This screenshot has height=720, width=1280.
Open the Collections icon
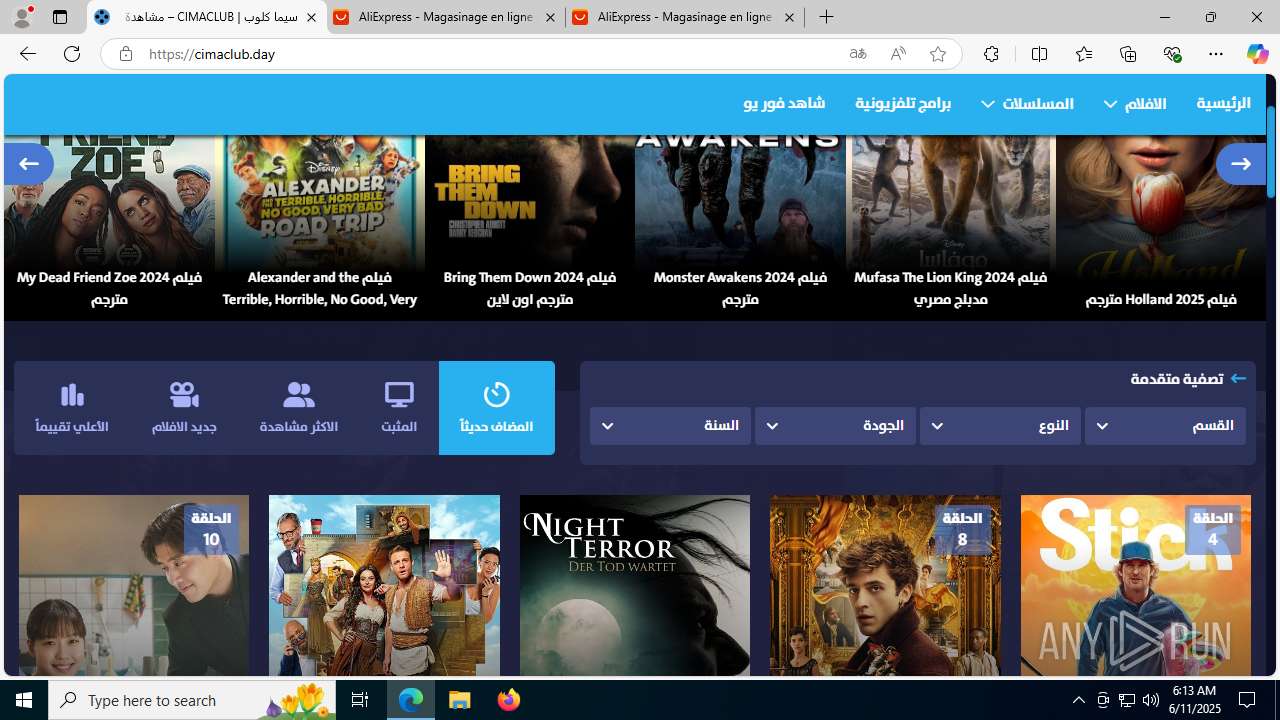pos(1128,54)
